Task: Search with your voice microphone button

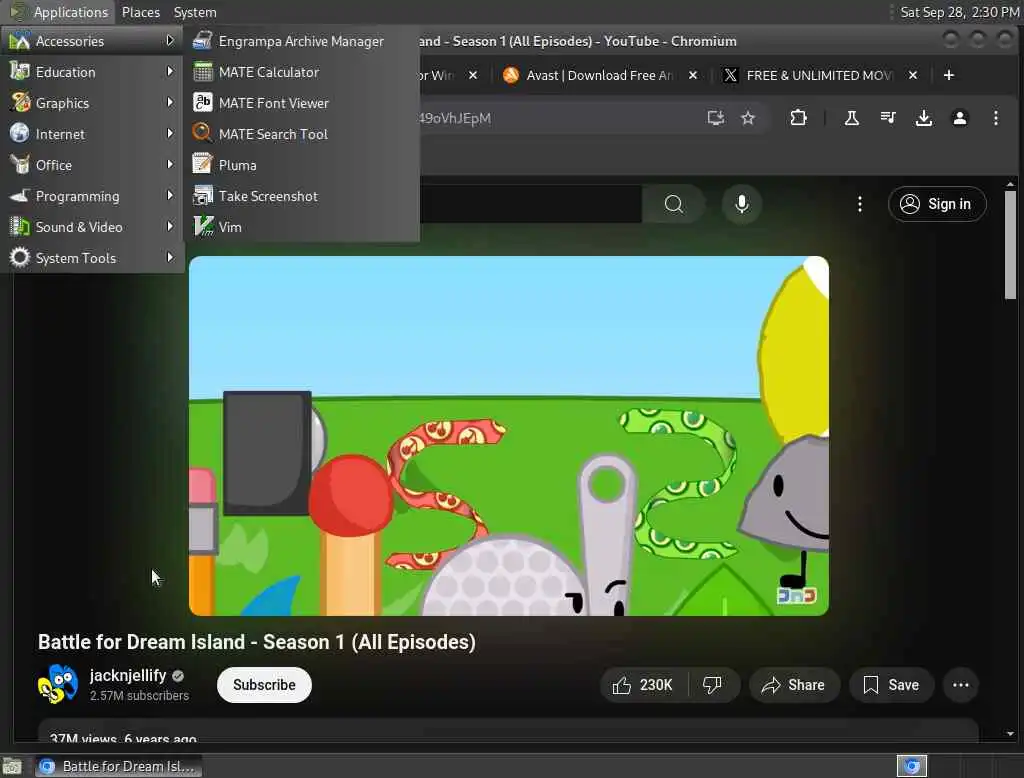Action: click(742, 204)
